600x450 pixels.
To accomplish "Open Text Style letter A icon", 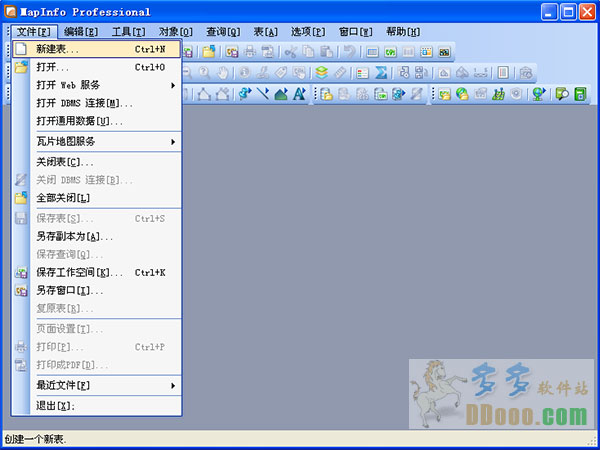I will point(299,94).
